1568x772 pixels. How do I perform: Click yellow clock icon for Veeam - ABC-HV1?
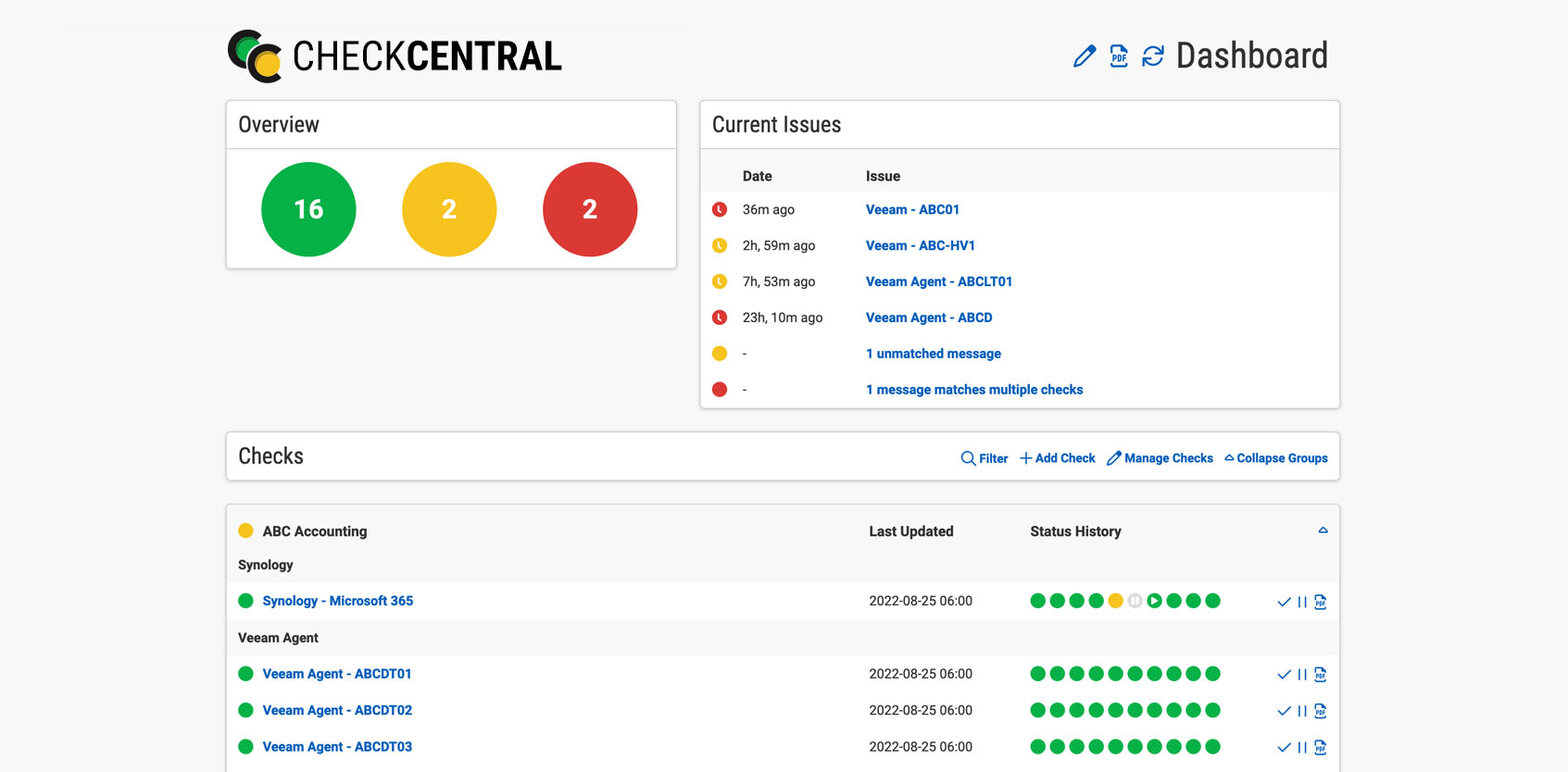point(720,245)
